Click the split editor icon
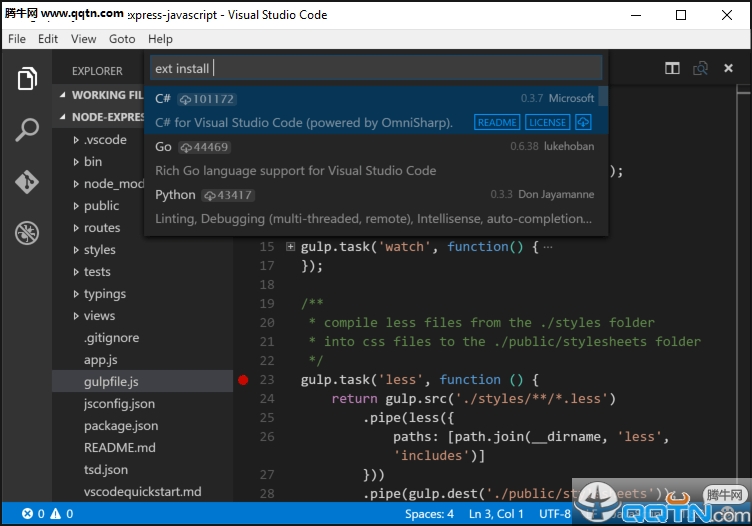This screenshot has width=752, height=526. click(673, 69)
